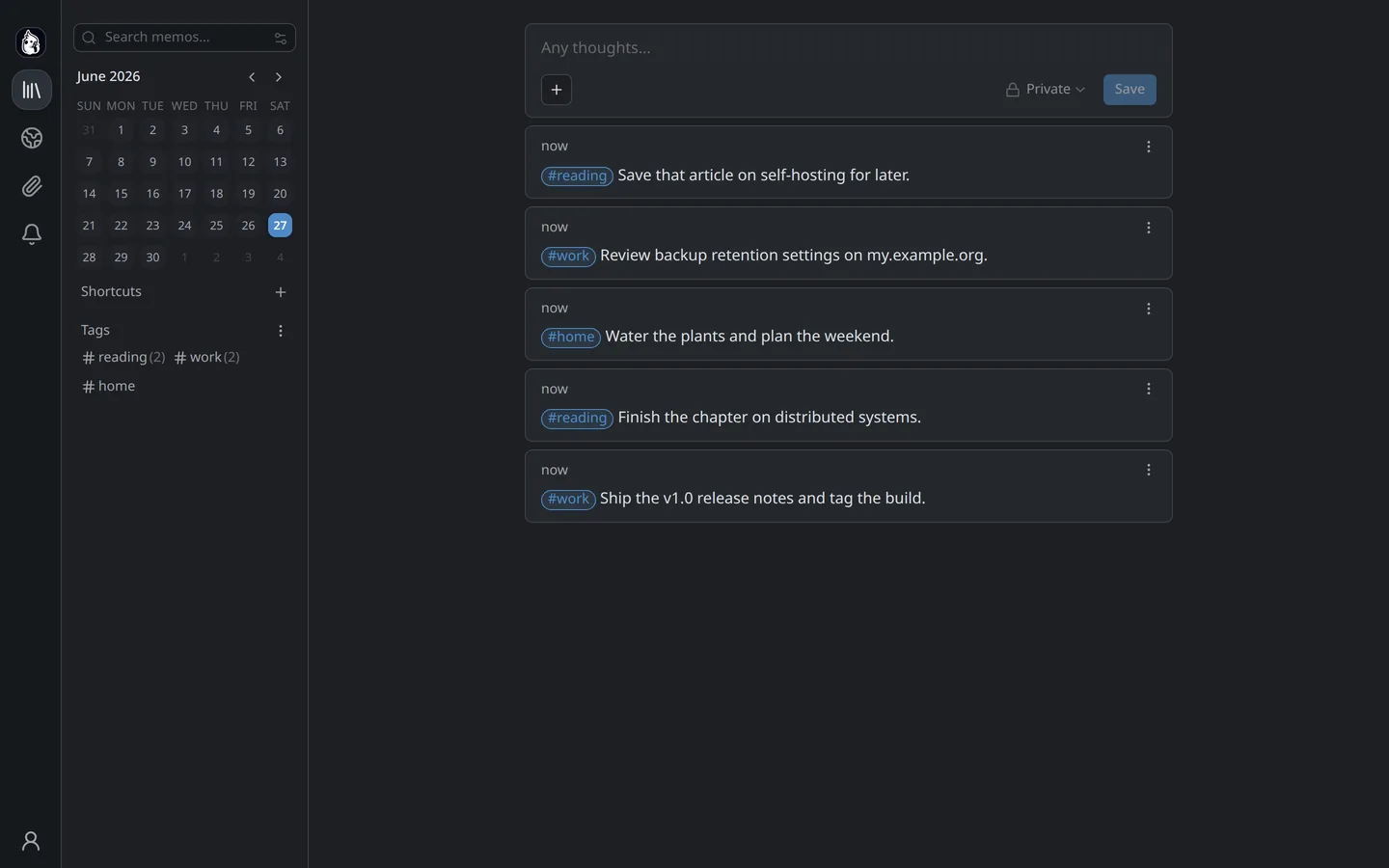This screenshot has height=868, width=1389.
Task: Click #home tag on plants memo
Action: coord(571,338)
